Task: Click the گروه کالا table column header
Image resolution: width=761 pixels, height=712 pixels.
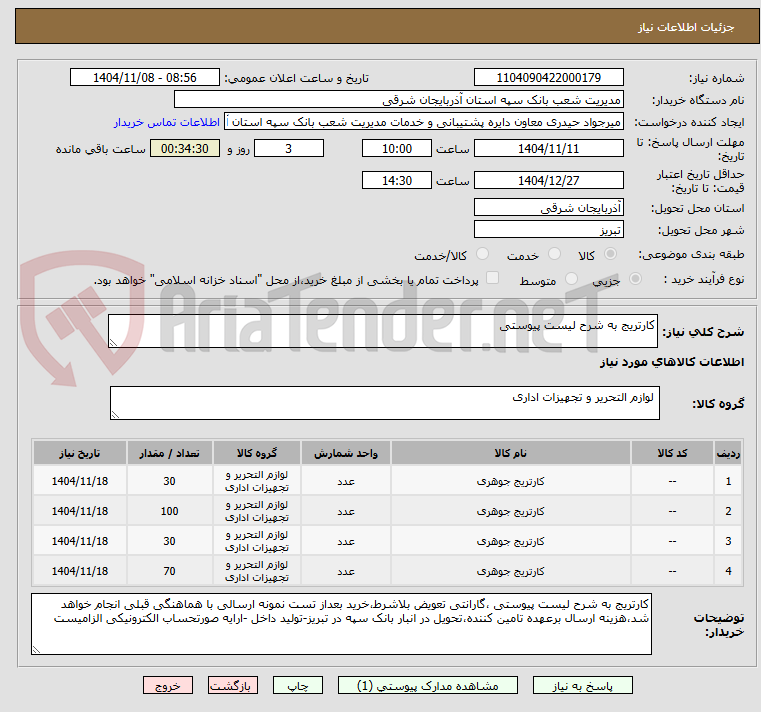Action: click(x=256, y=453)
